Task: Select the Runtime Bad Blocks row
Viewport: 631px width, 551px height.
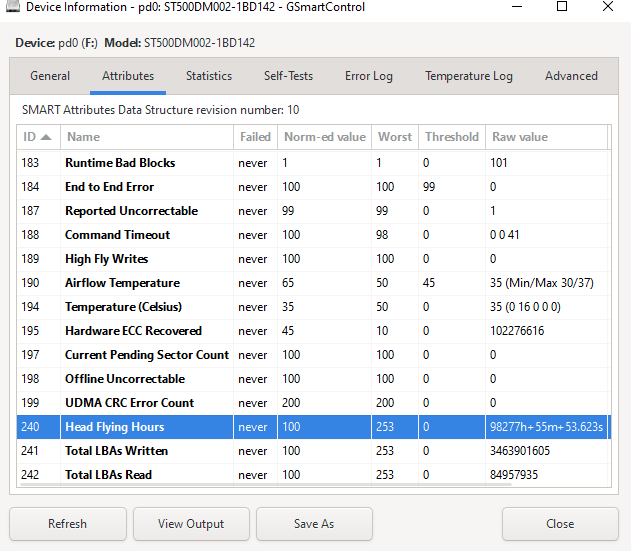Action: click(x=120, y=163)
